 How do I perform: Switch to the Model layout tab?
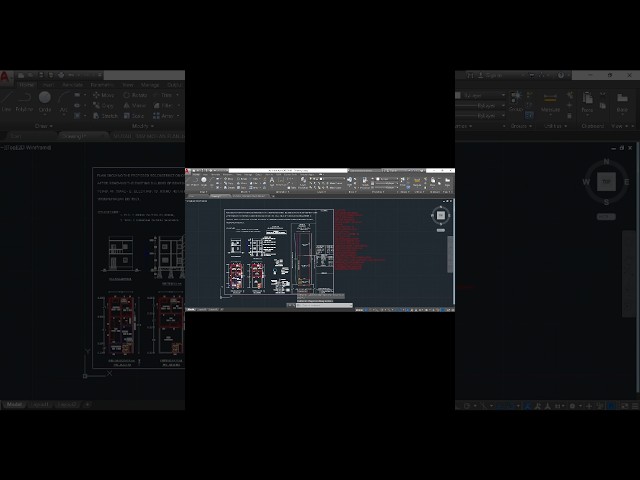14,404
